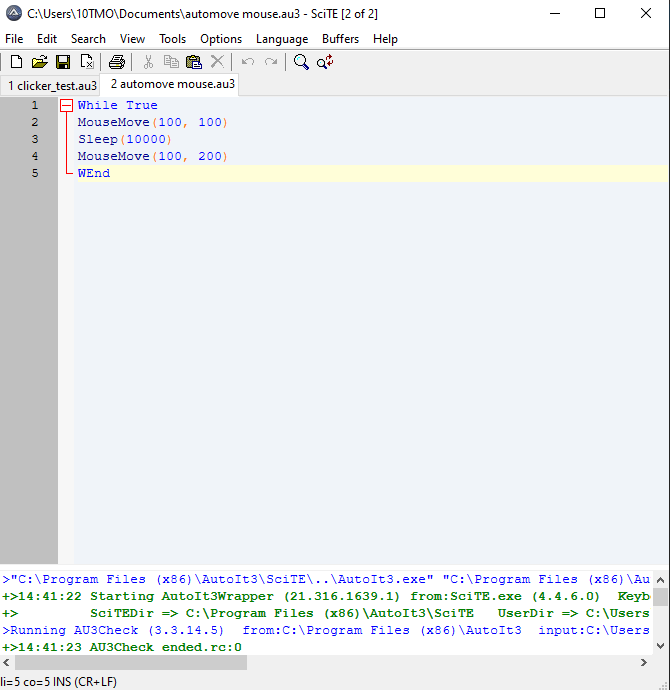Click the horizontal scrollbar right arrow
The image size is (670, 690).
pos(644,662)
